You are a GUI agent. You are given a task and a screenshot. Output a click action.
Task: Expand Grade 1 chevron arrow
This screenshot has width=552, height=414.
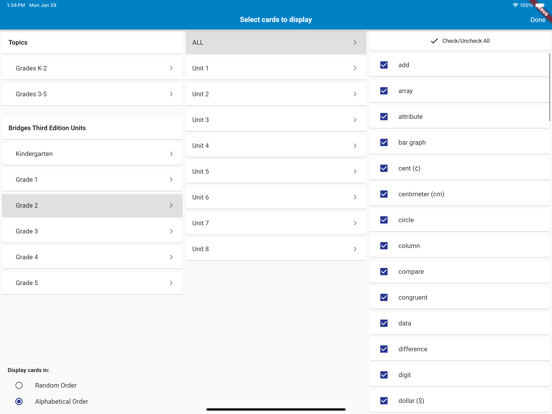[171, 180]
